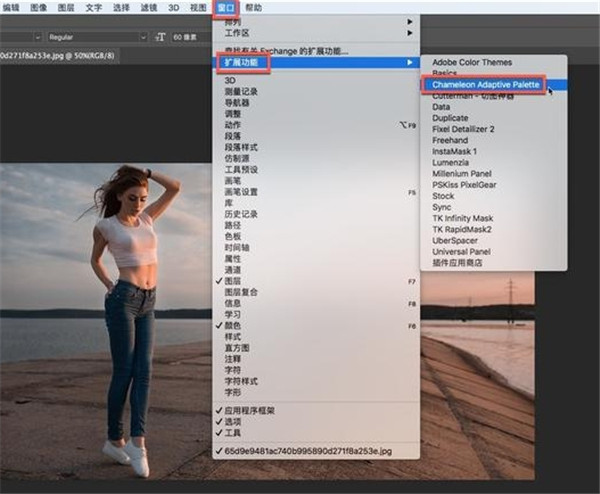Expand the 工作区 submenu
600x494 pixels.
316,33
